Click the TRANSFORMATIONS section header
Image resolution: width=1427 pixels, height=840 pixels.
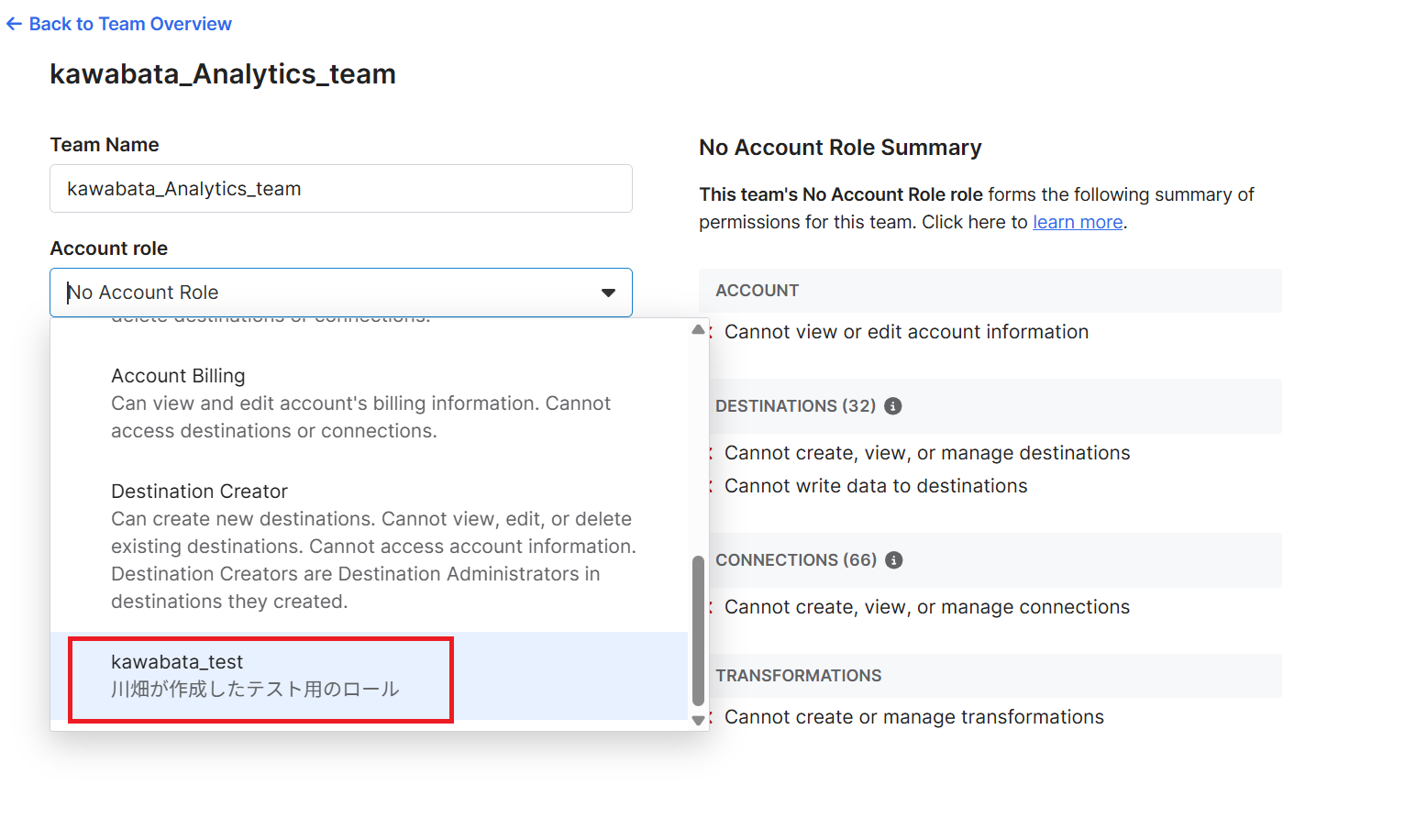[798, 676]
